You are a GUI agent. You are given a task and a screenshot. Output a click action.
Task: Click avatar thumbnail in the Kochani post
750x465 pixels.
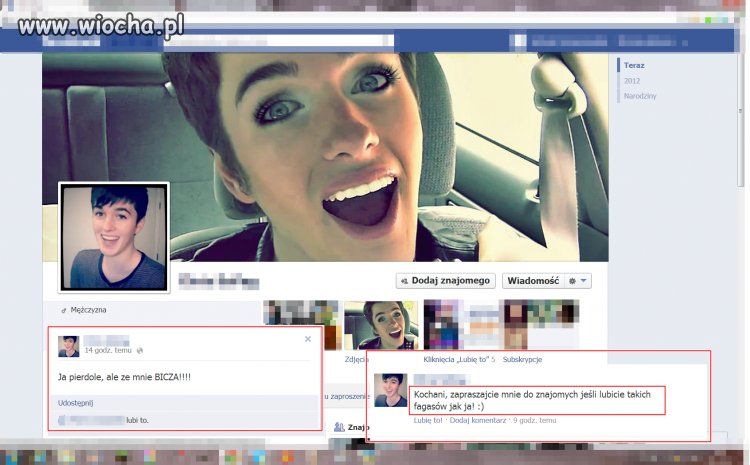pos(390,390)
